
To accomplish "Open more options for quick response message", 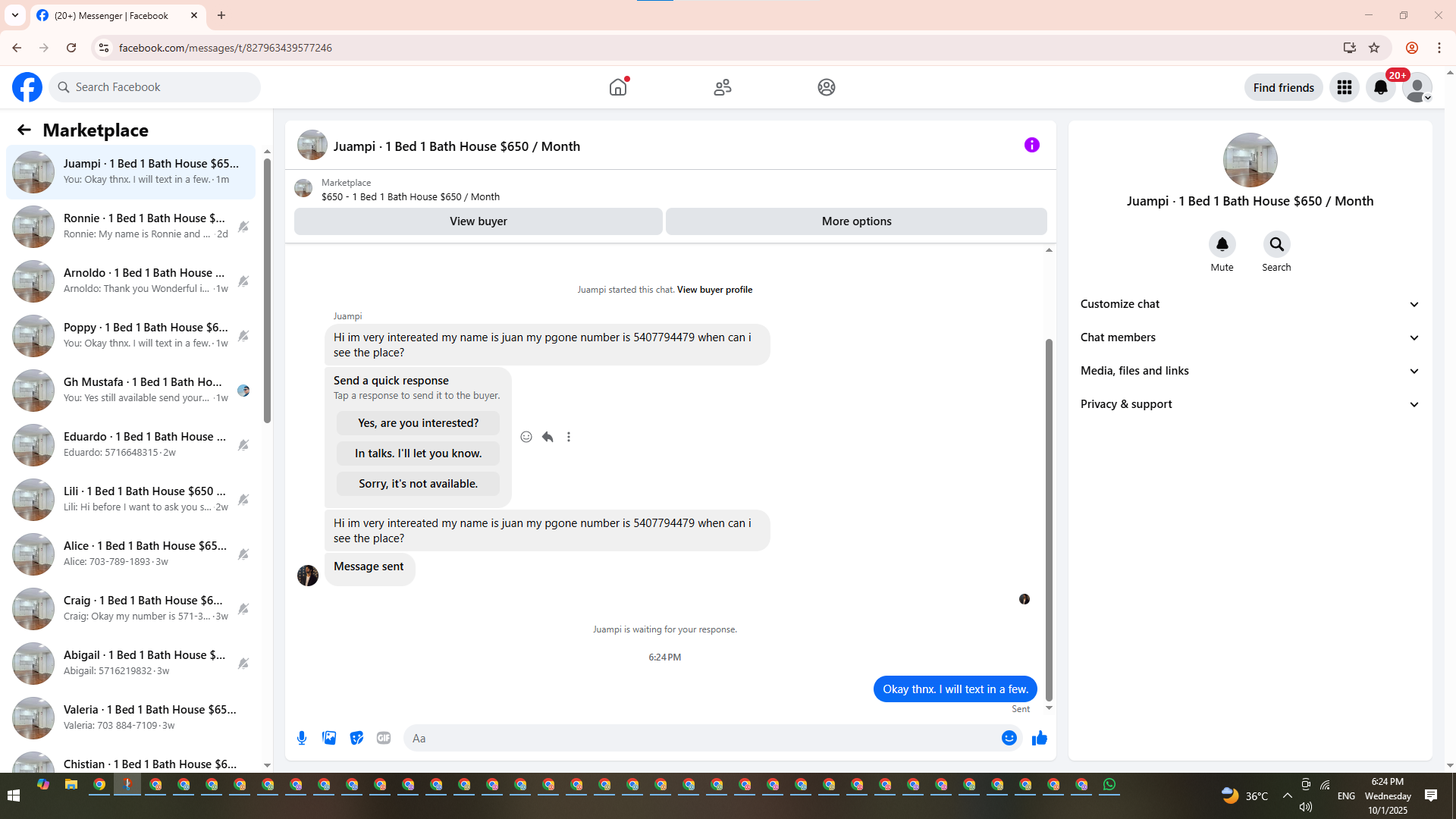I will [x=569, y=437].
